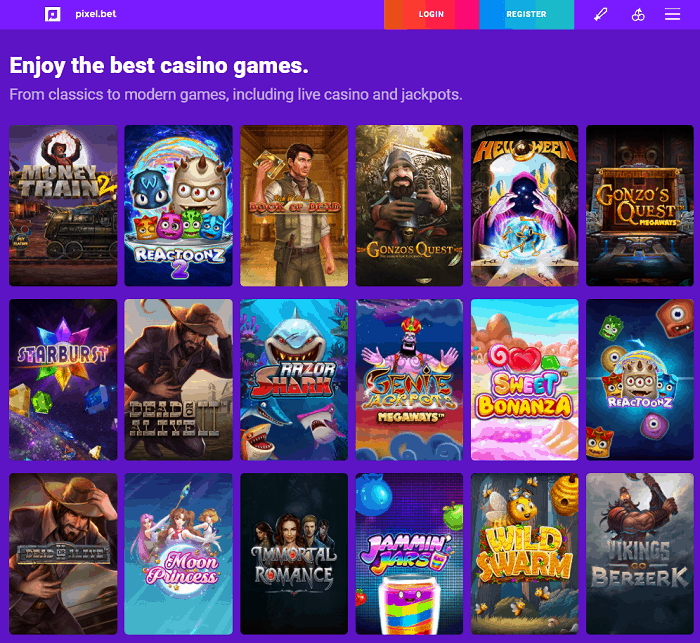
Task: Open the cherries casino icon in header
Action: coord(638,14)
